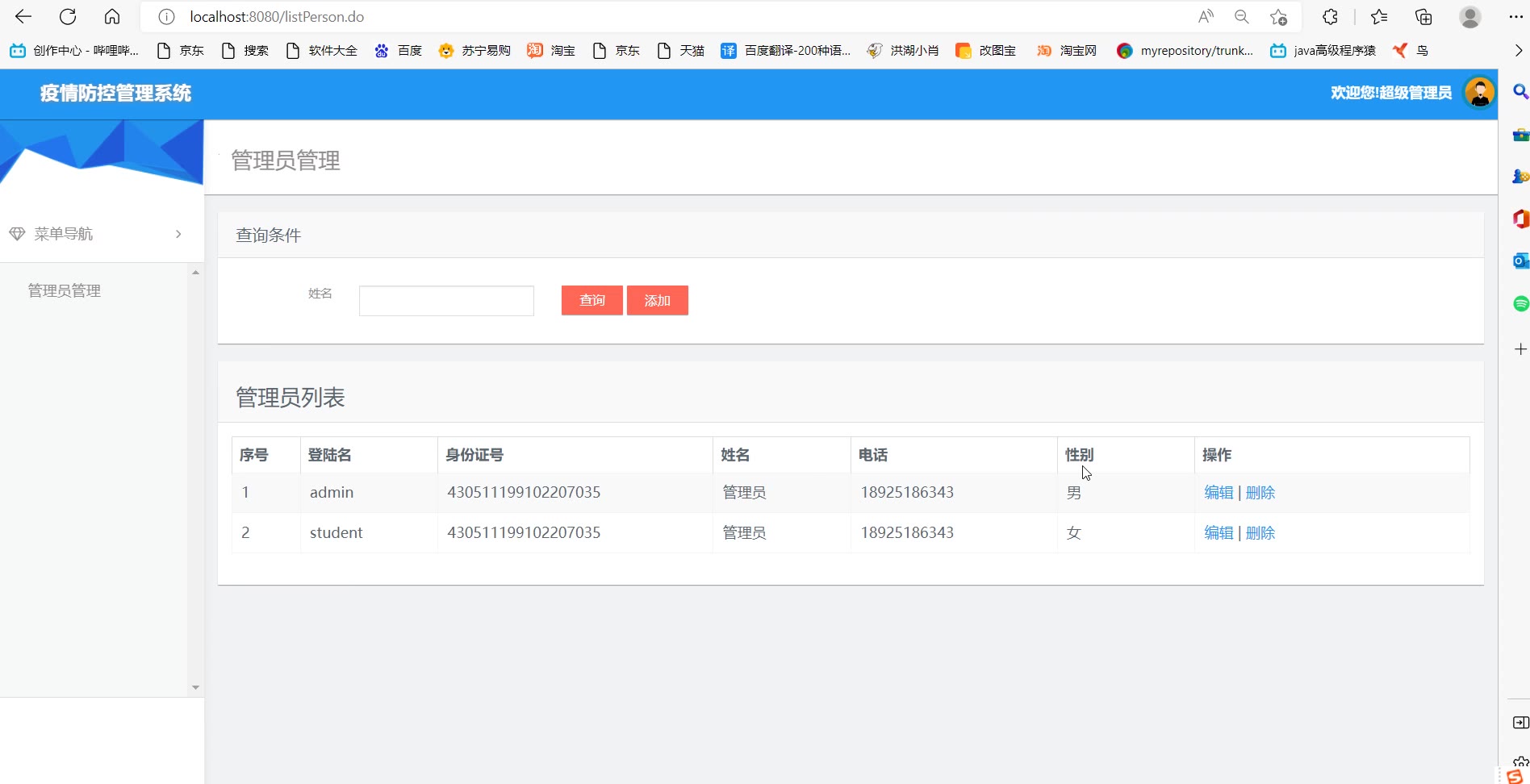Open the browser Settings and more menu
1530x784 pixels.
1515,17
